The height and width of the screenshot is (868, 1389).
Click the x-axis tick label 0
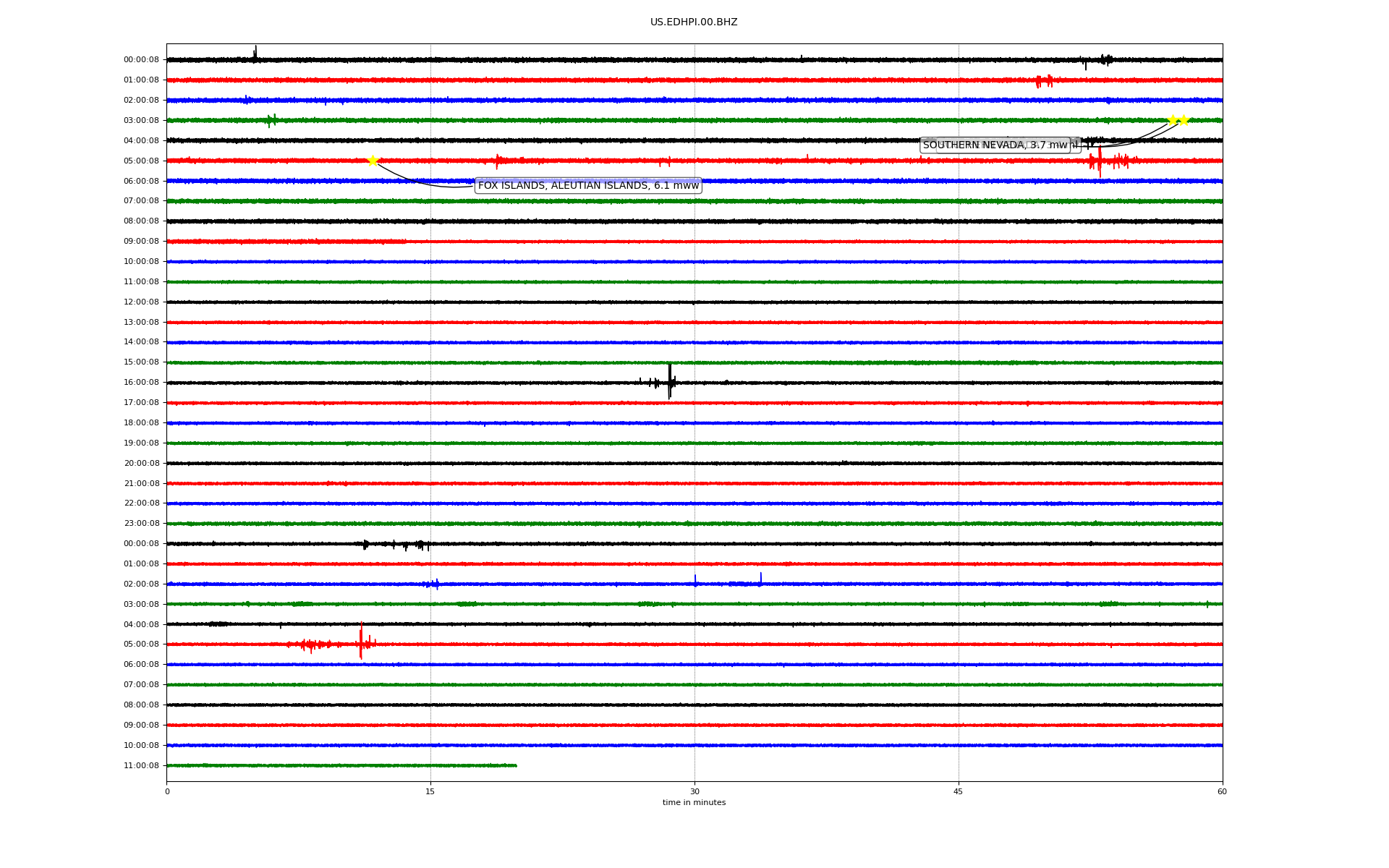click(167, 791)
